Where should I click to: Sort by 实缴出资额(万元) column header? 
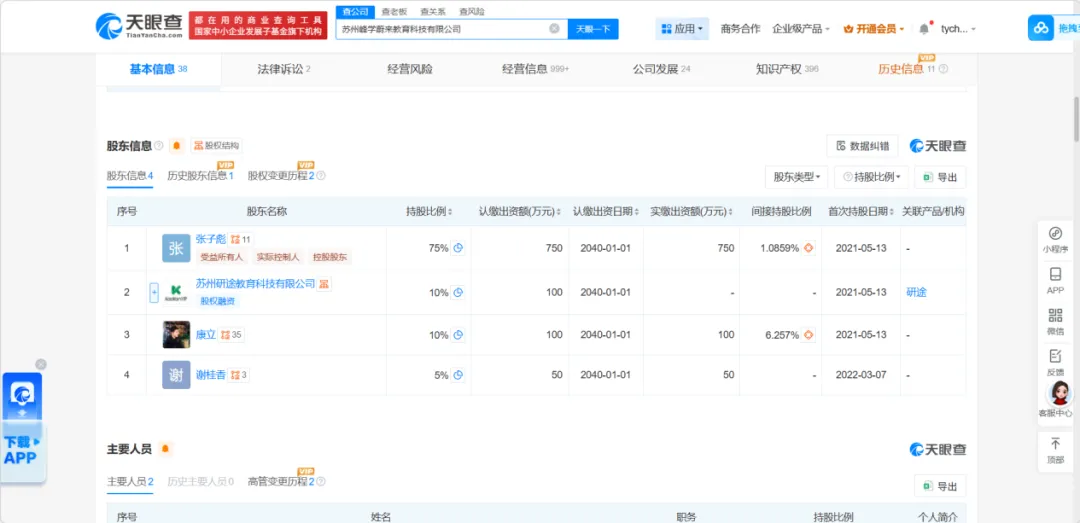692,212
